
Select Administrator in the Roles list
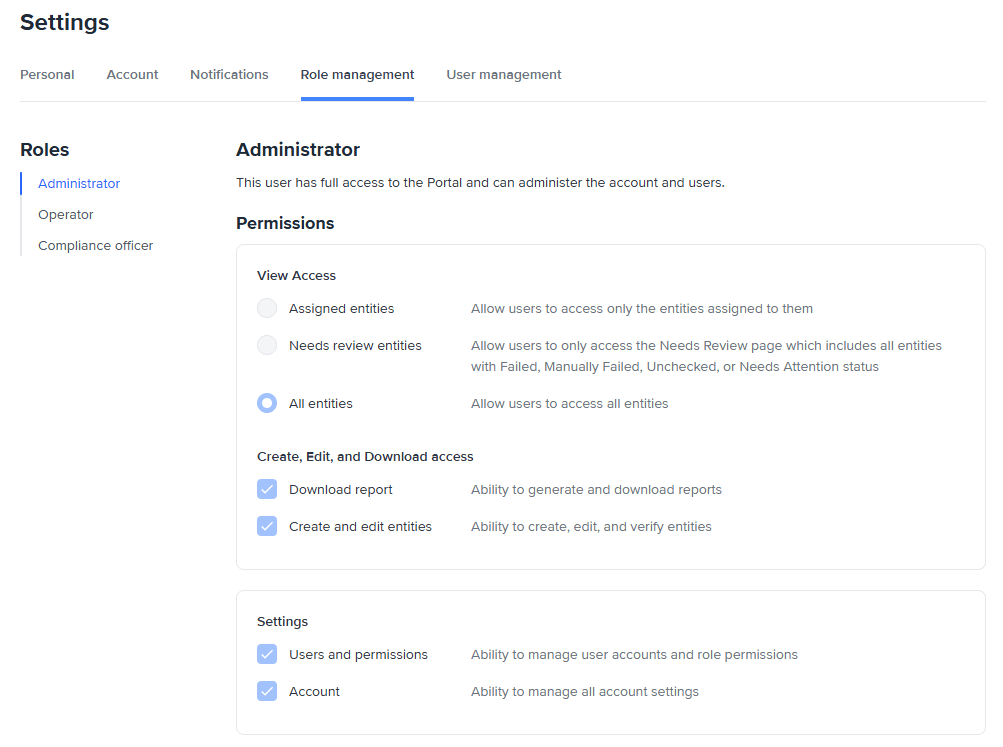[x=79, y=184]
